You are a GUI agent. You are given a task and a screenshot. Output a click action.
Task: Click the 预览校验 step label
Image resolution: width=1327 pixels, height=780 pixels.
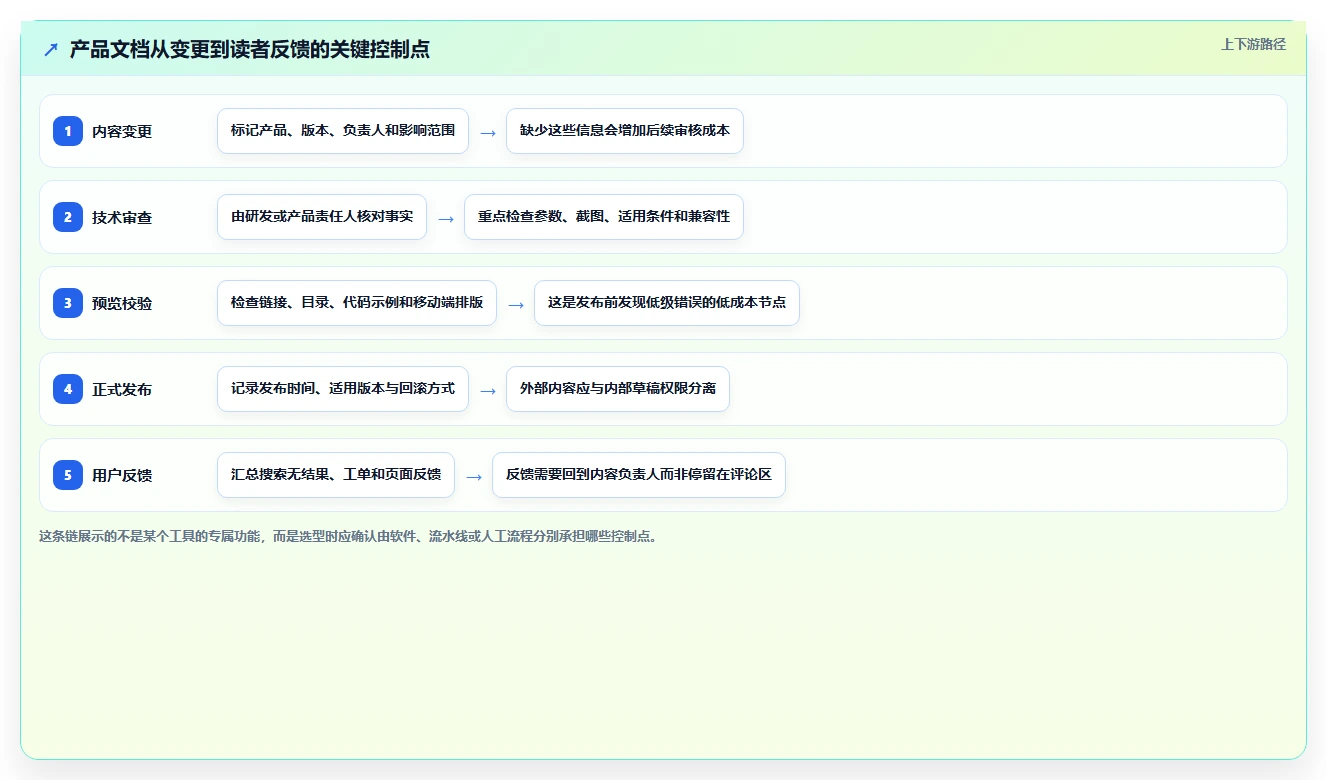pyautogui.click(x=122, y=303)
